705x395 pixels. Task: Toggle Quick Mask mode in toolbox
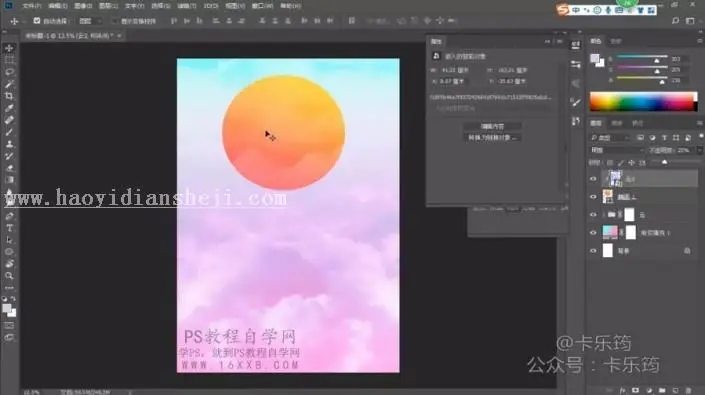(x=9, y=325)
